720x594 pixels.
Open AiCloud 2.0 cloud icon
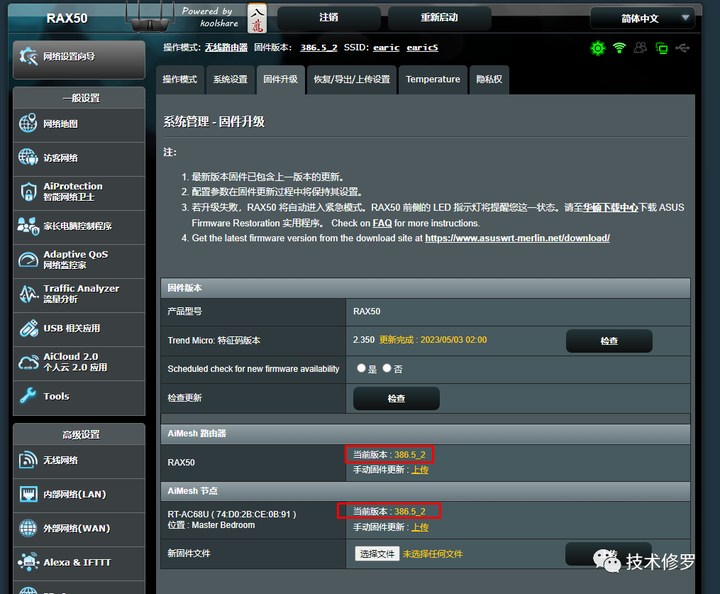[28, 362]
